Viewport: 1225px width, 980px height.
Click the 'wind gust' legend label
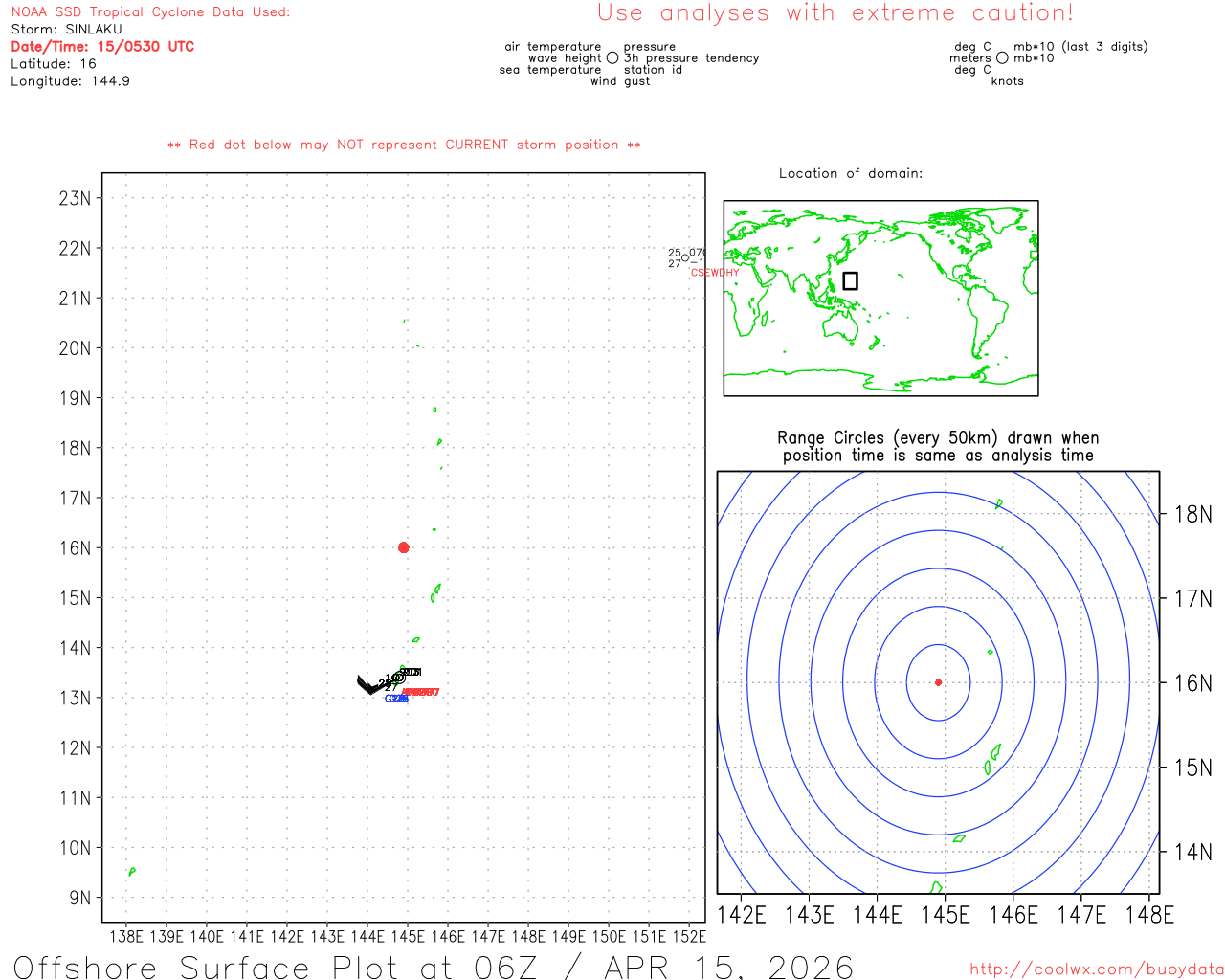point(620,81)
